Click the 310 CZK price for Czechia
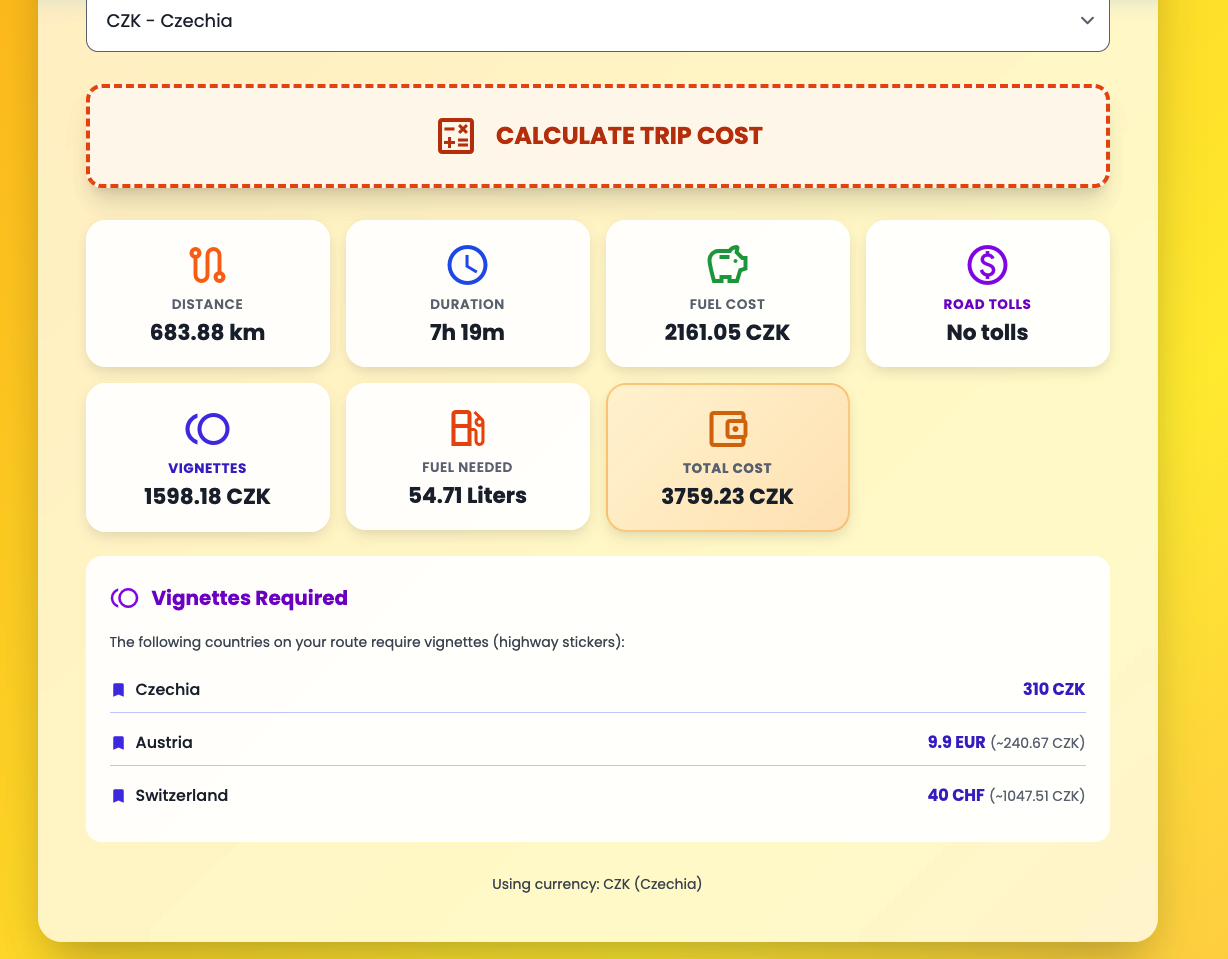The height and width of the screenshot is (959, 1228). [x=1054, y=689]
